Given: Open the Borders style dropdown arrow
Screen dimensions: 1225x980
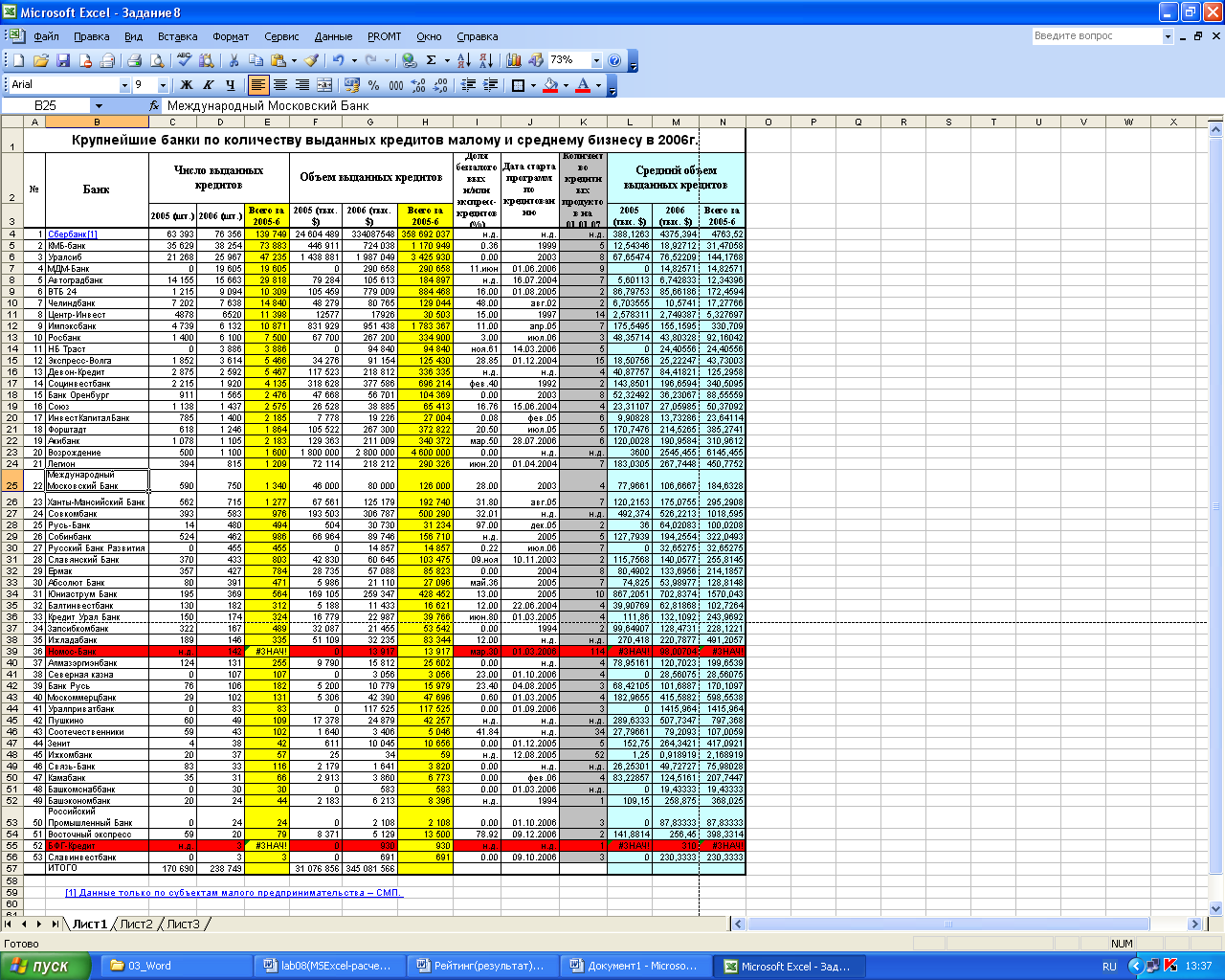Looking at the screenshot, I should [x=532, y=85].
